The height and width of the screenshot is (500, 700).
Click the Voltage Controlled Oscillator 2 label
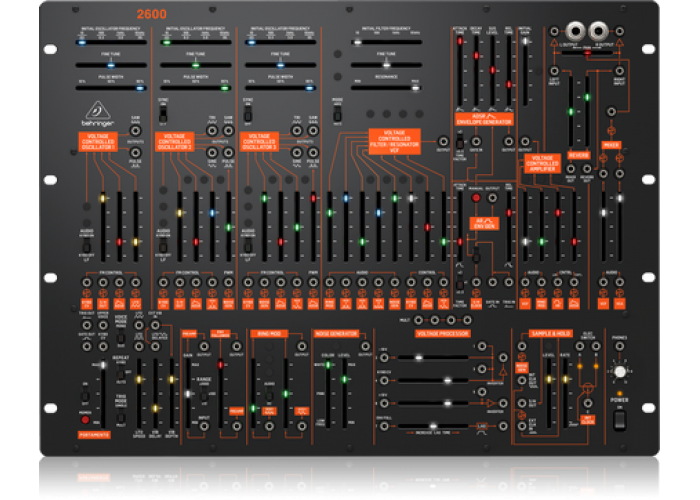175,142
